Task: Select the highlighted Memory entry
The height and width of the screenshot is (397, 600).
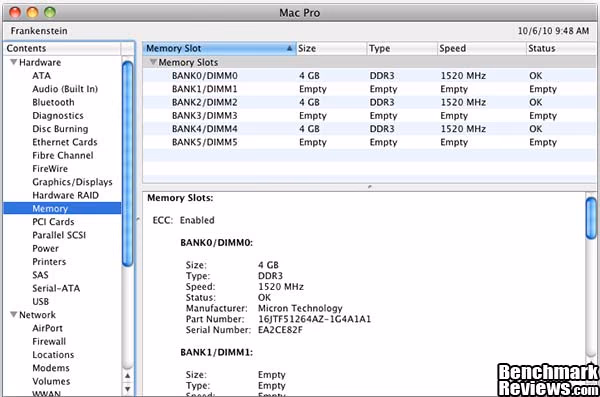Action: [x=62, y=209]
